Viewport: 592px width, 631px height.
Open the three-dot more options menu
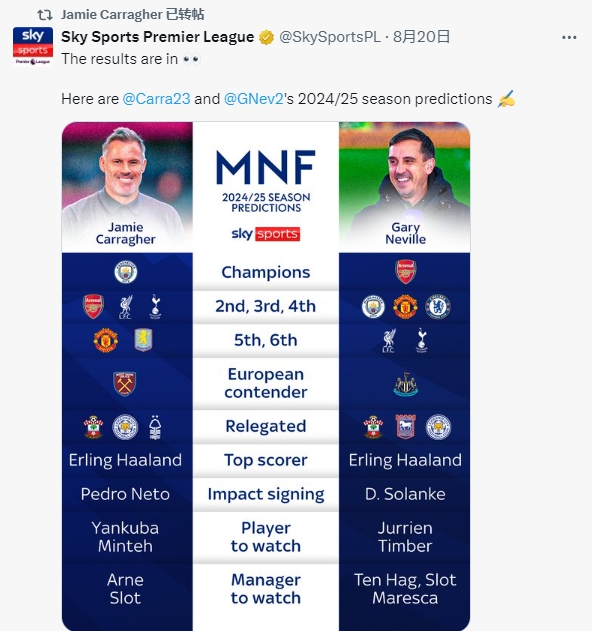tap(569, 37)
